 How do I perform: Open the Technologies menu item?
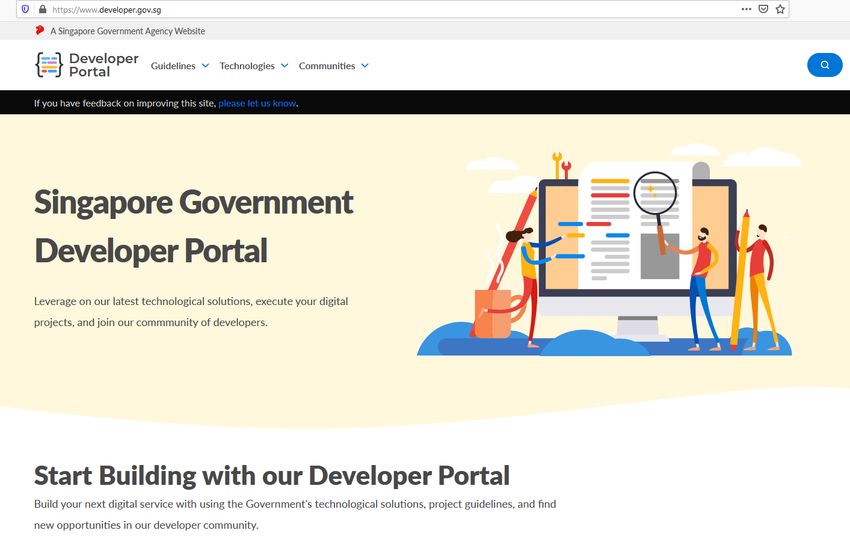[x=247, y=66]
